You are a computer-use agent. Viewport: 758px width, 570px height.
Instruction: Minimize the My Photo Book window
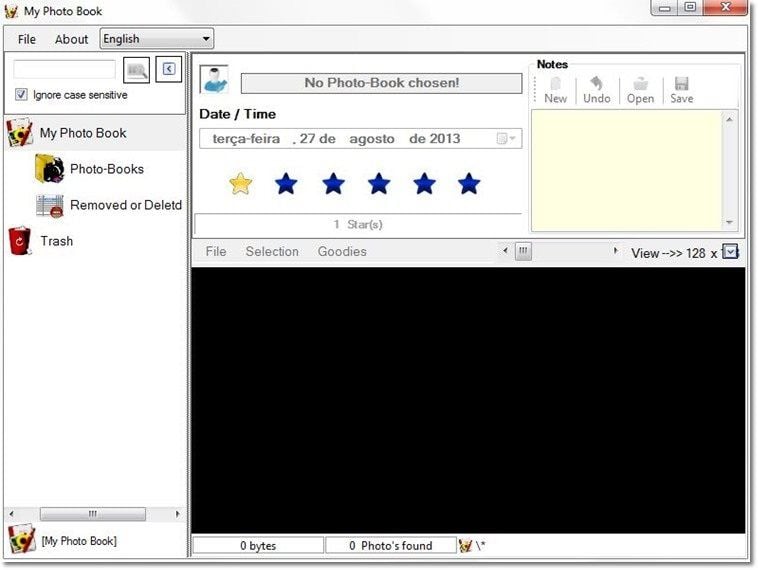[664, 8]
